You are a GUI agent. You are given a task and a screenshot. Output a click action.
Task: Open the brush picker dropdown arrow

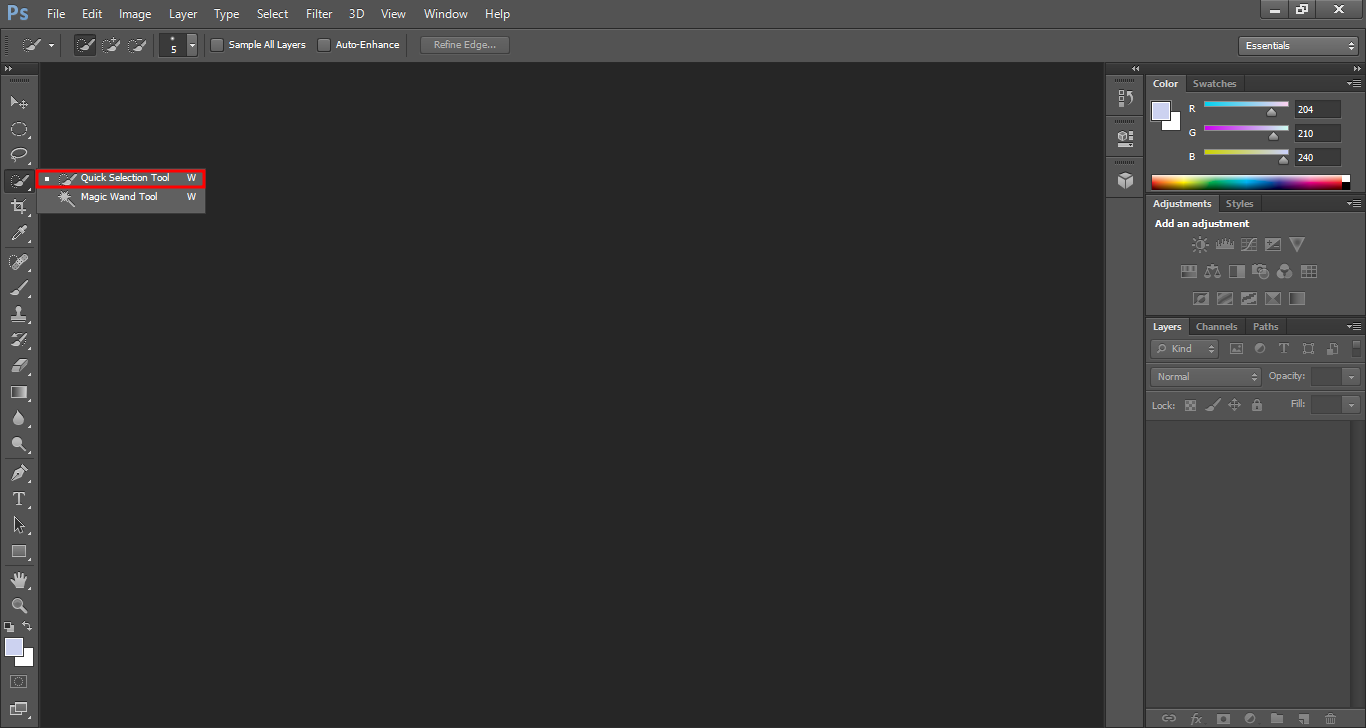click(x=192, y=45)
